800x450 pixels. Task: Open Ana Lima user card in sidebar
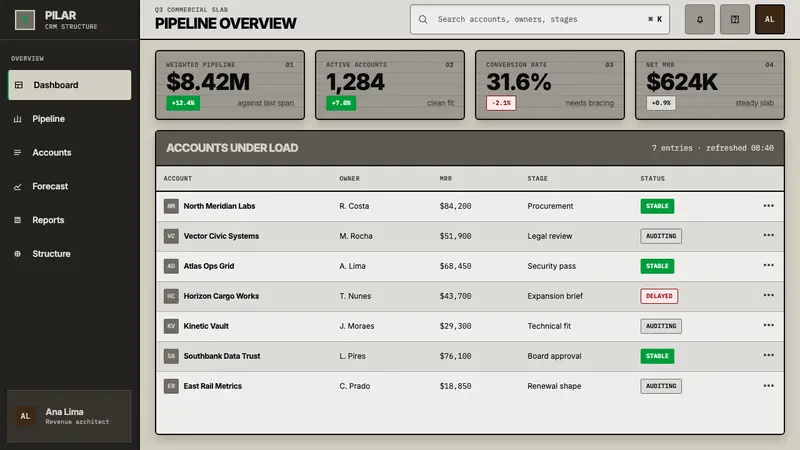[69, 416]
